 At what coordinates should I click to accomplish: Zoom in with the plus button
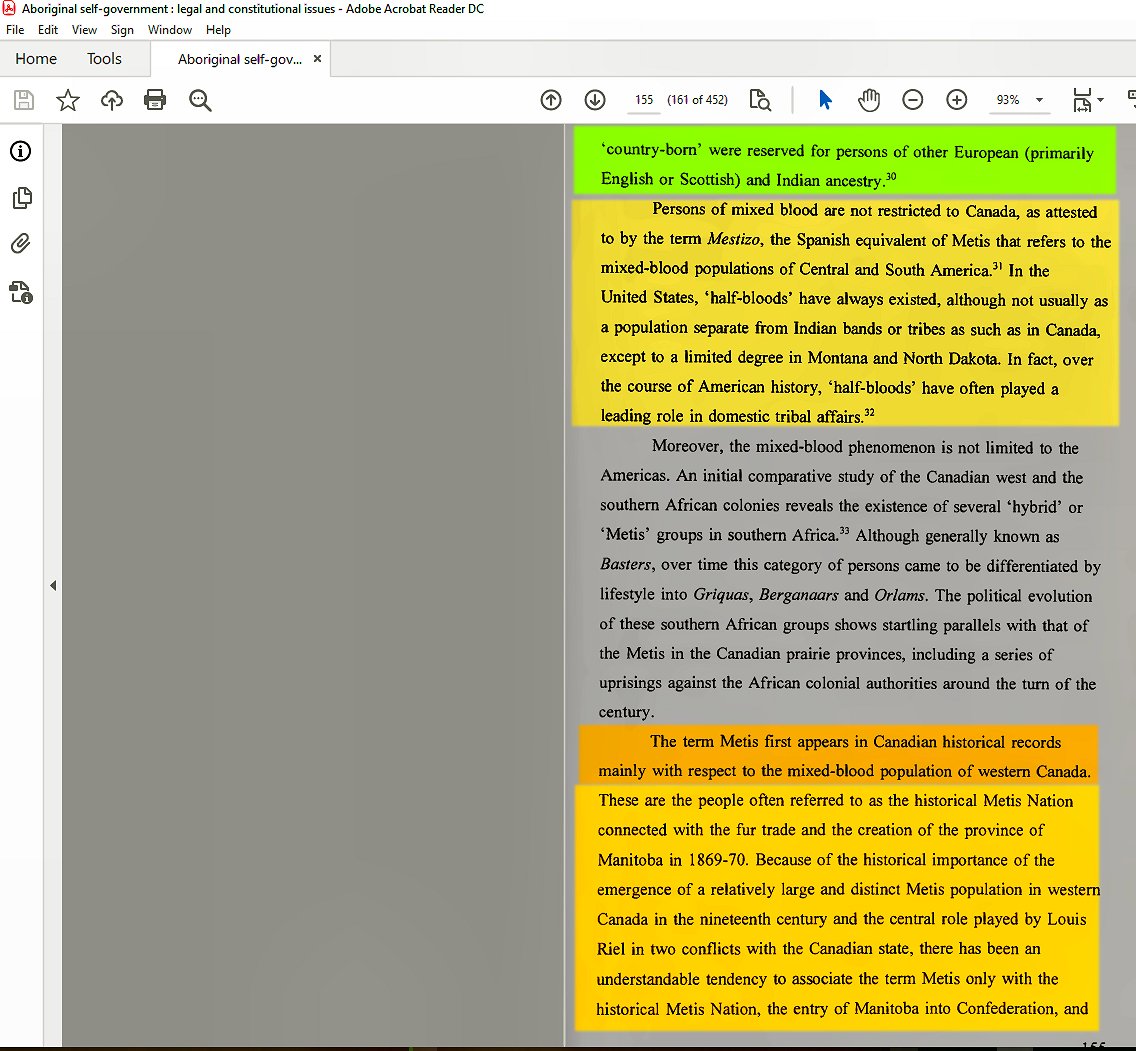[x=957, y=100]
